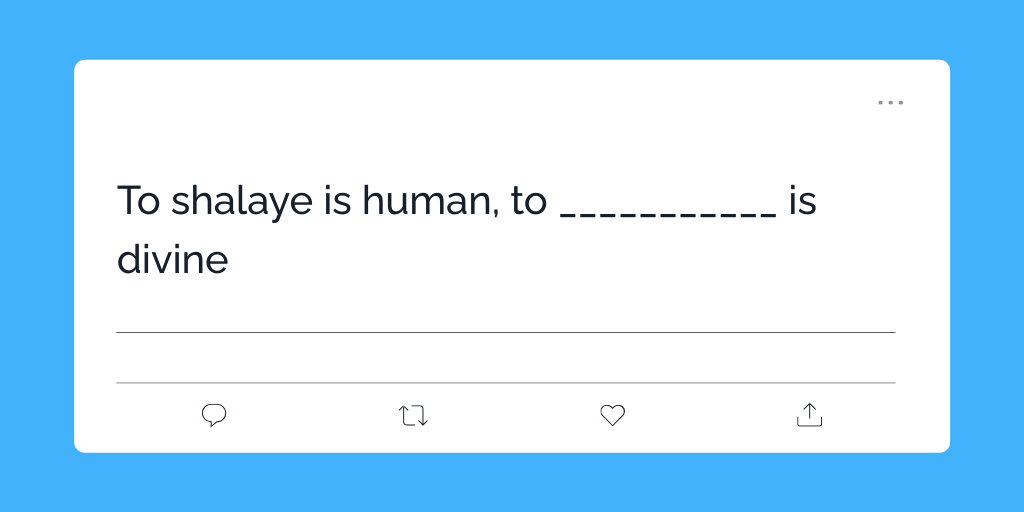The width and height of the screenshot is (1024, 512).
Task: Click the upper horizontal divider line
Action: (x=505, y=332)
